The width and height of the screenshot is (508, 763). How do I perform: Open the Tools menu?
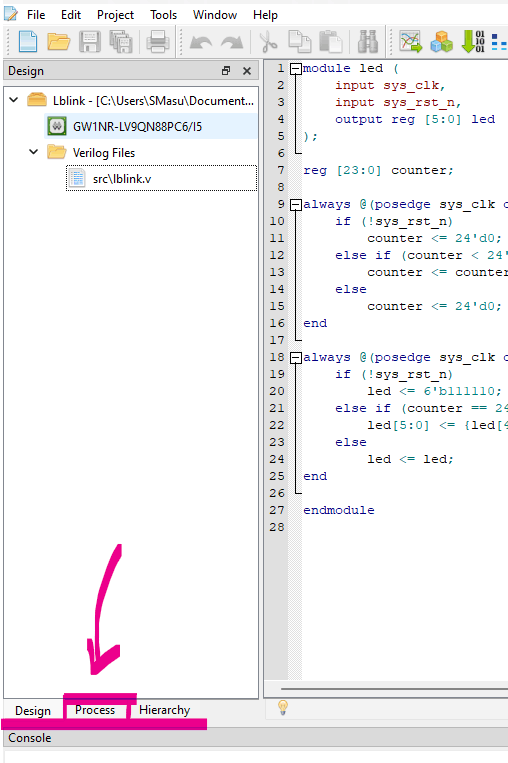click(163, 15)
